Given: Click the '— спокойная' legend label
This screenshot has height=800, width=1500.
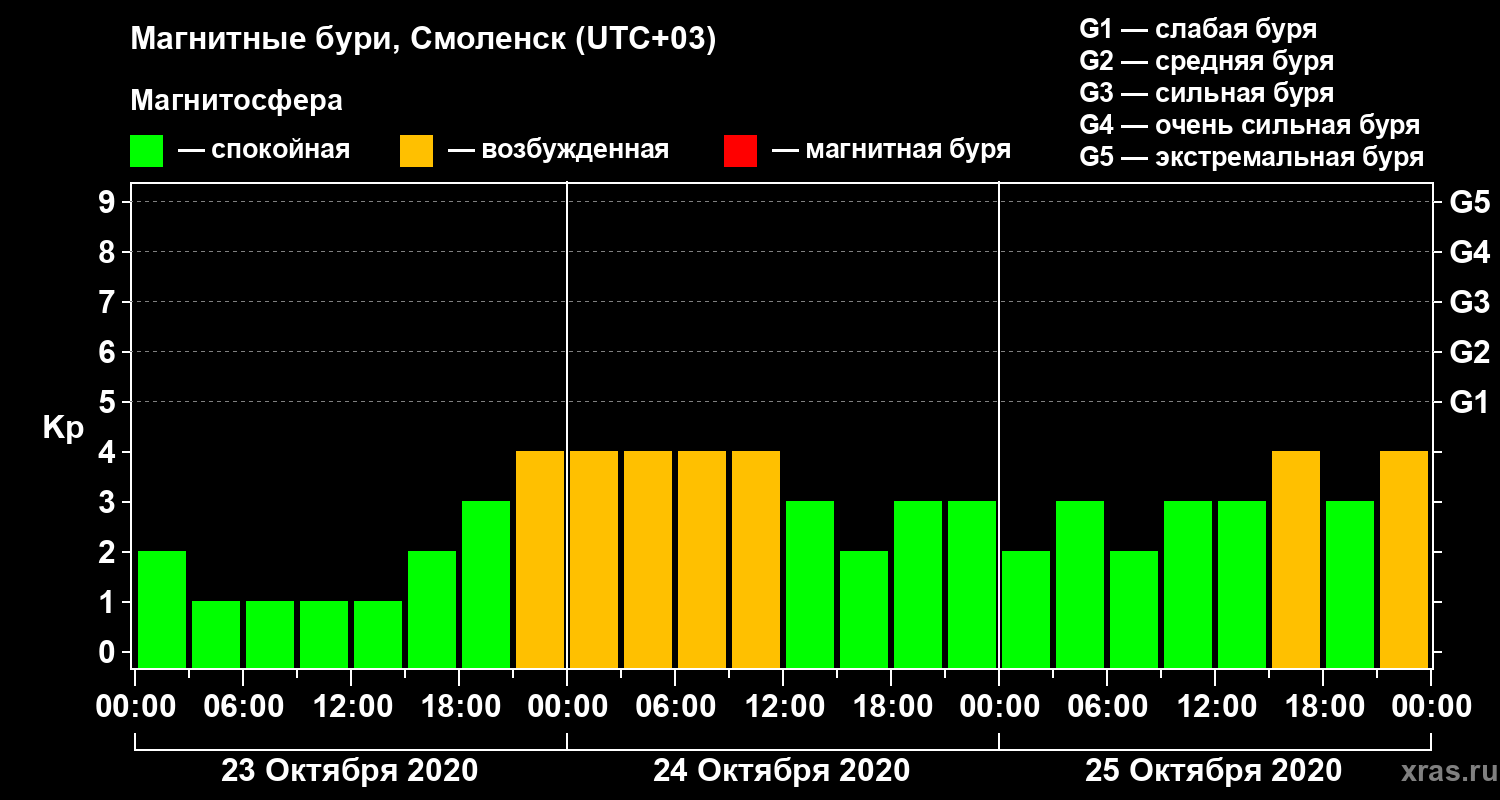Looking at the screenshot, I should click(264, 150).
